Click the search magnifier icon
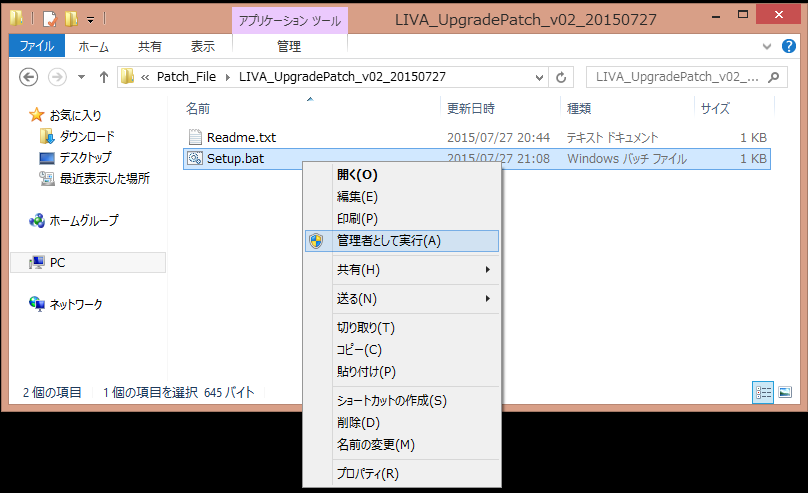808x493 pixels. coord(773,77)
